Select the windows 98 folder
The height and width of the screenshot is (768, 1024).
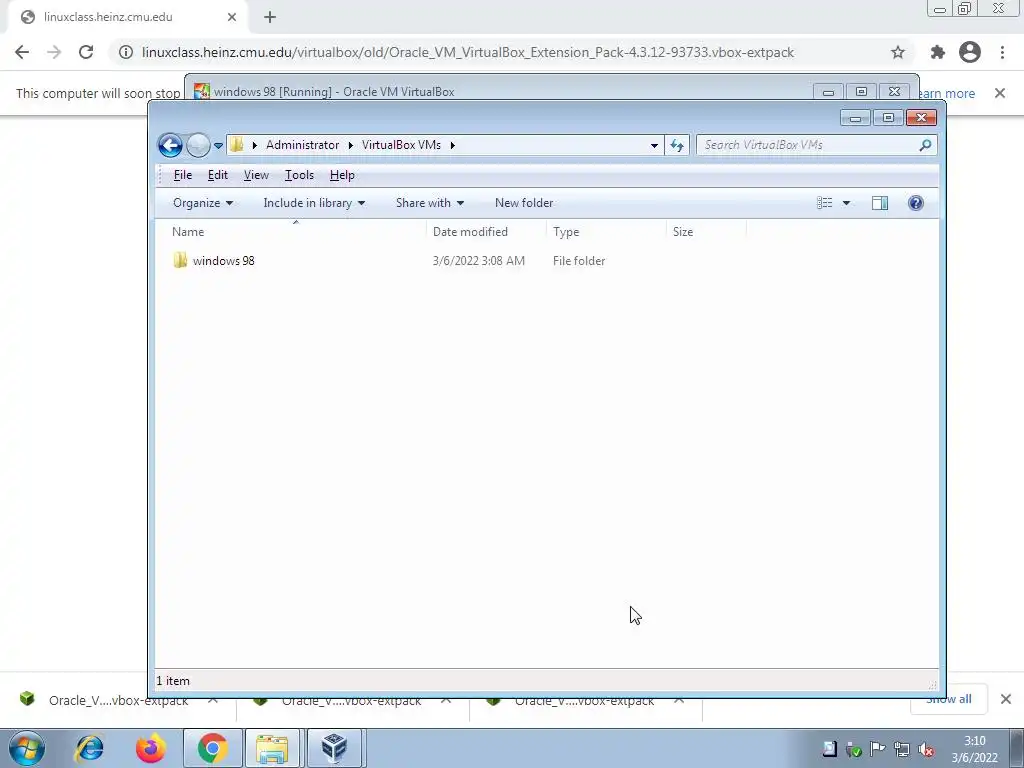tap(223, 261)
